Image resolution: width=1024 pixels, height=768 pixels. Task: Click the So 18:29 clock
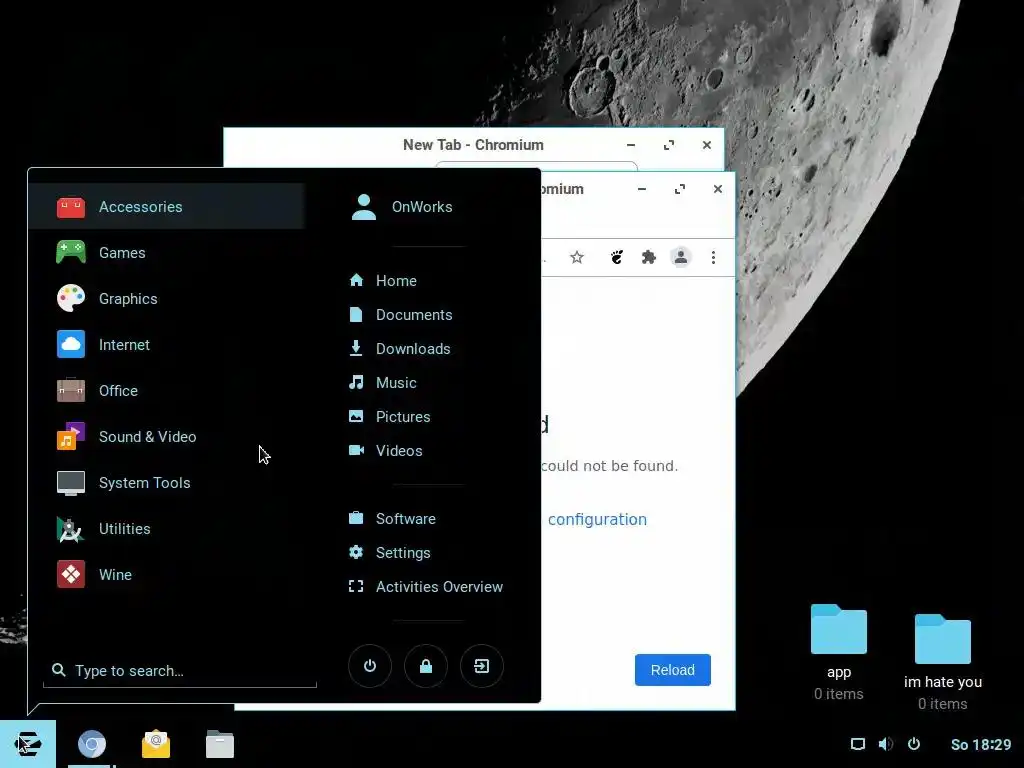click(x=981, y=744)
